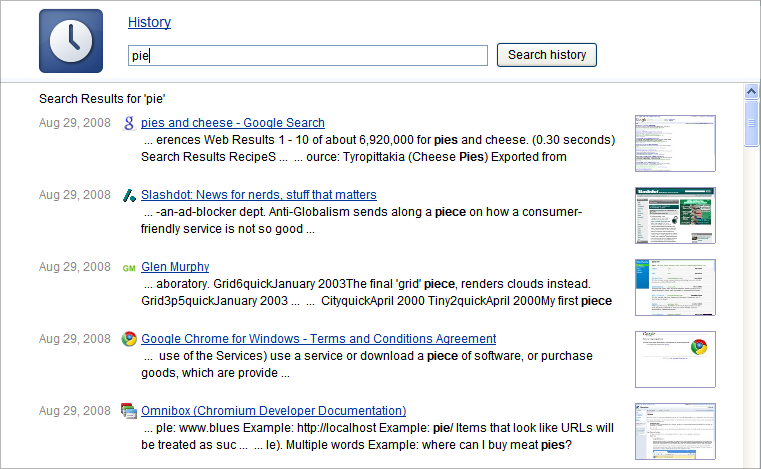Click the vertical scrollbar thumb
Screen dimensions: 761x469
(751, 123)
